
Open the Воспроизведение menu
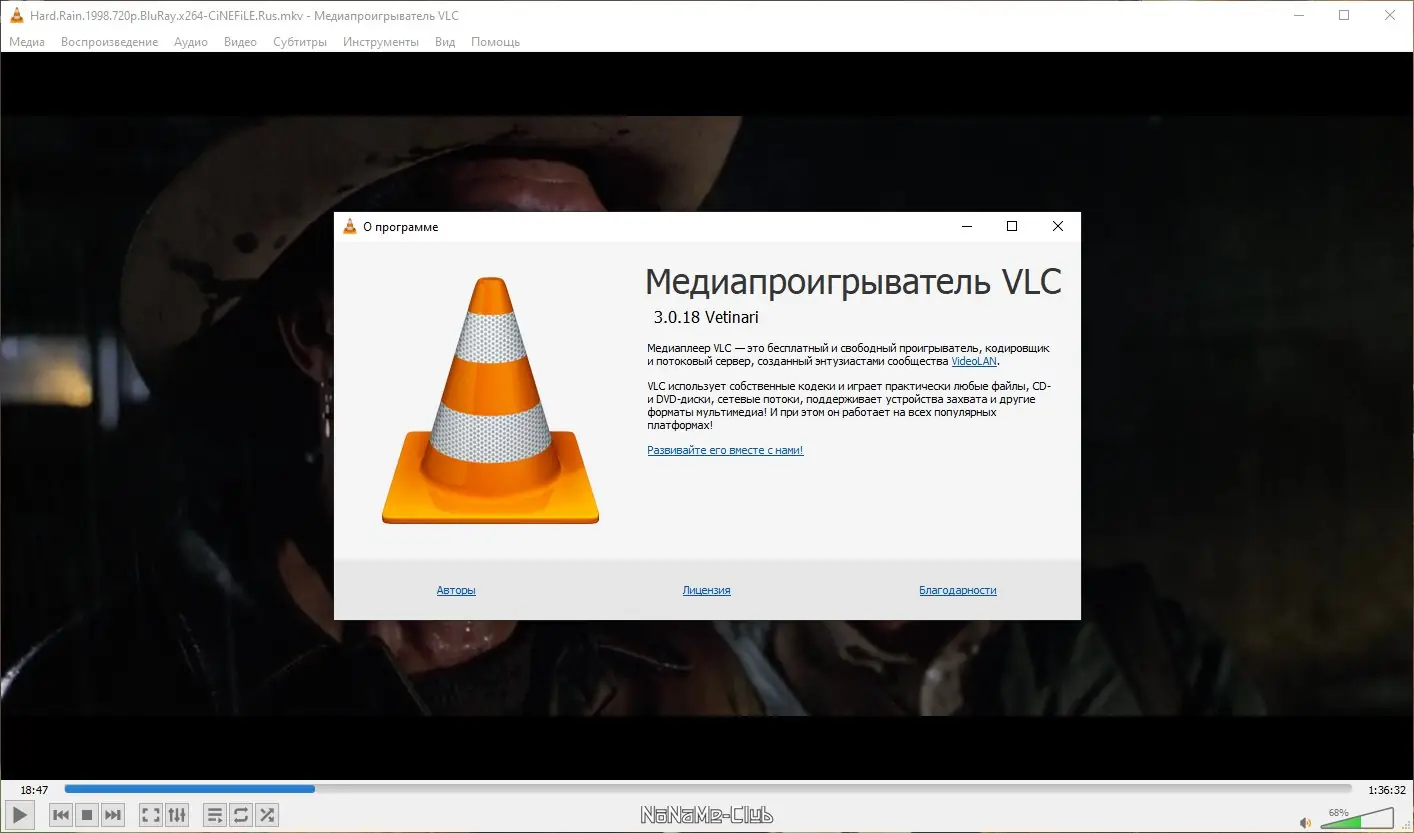click(109, 42)
